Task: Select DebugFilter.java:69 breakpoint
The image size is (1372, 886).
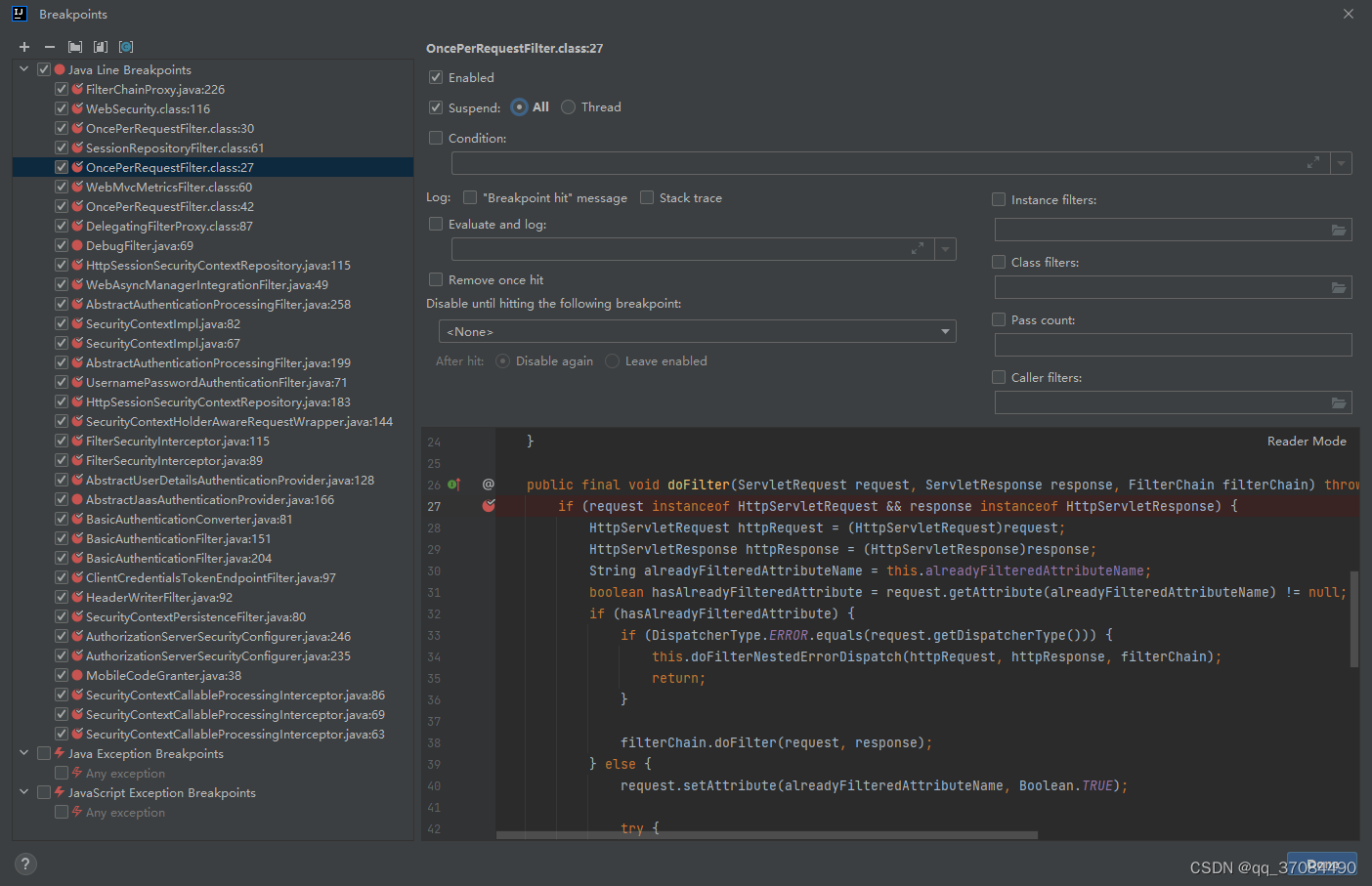Action: tap(140, 245)
